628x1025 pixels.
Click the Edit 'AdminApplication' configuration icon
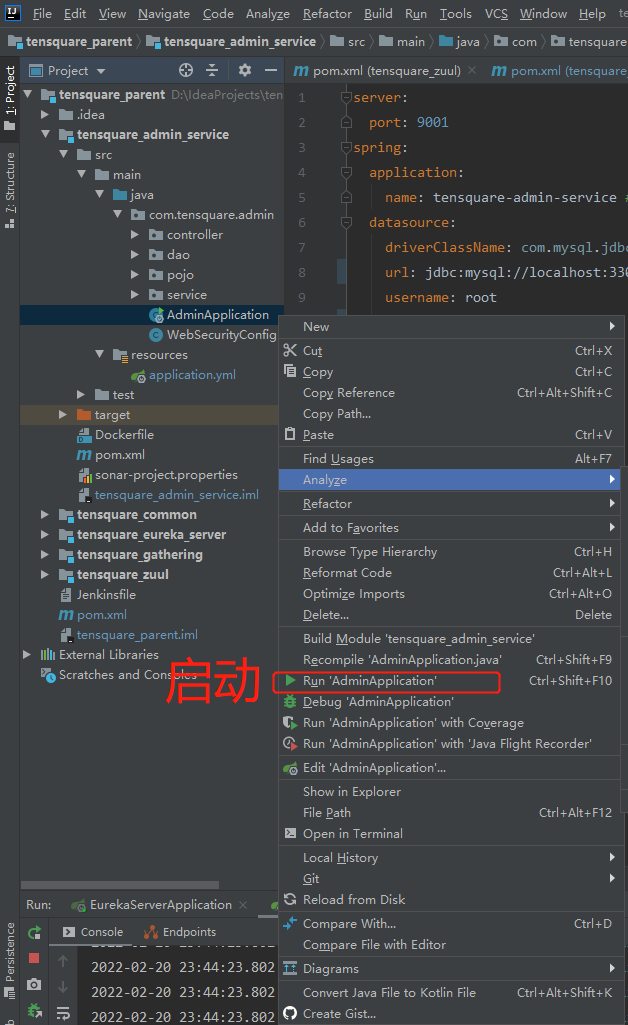coord(290,768)
